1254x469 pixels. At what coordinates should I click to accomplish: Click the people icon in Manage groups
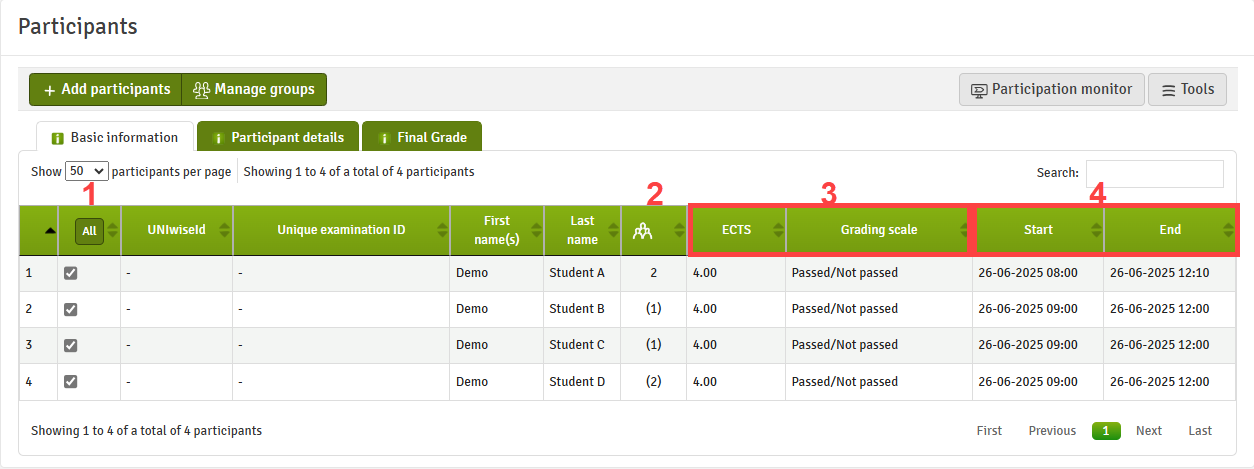[x=201, y=90]
